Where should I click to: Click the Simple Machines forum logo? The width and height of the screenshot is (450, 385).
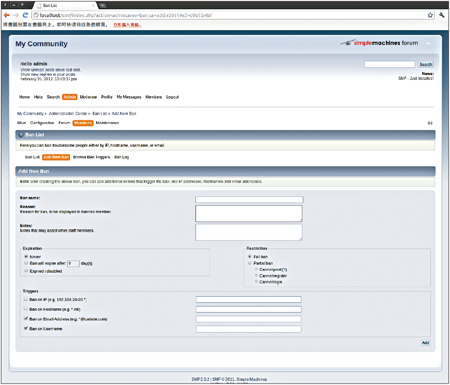click(379, 43)
